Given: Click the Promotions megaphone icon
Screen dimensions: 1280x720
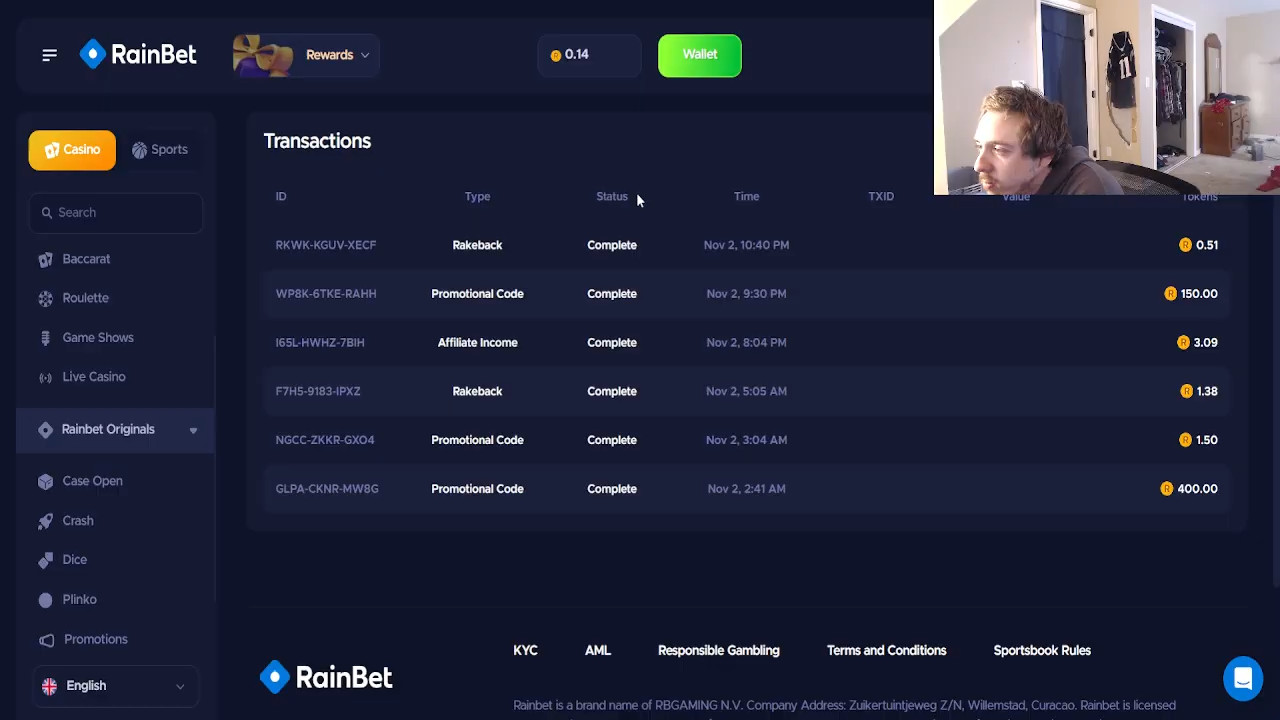Looking at the screenshot, I should point(46,640).
